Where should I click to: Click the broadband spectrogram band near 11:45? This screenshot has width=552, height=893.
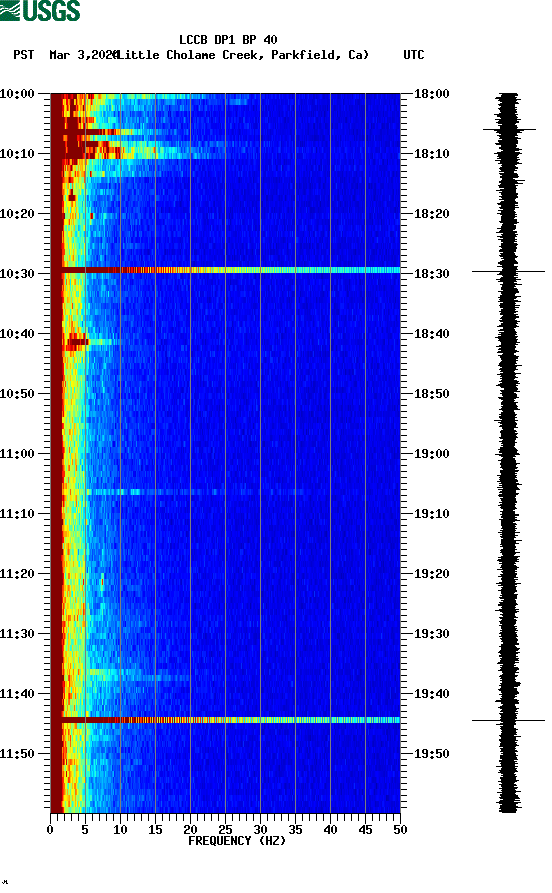click(x=225, y=720)
